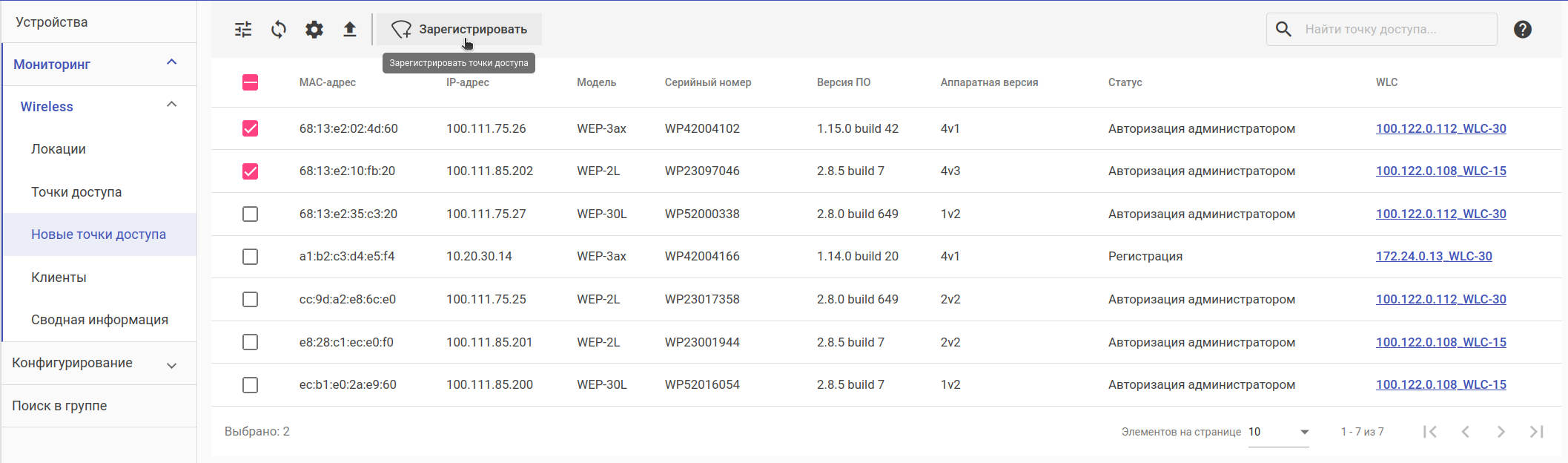The width and height of the screenshot is (1568, 463).
Task: Click the help question mark icon
Action: [1522, 30]
